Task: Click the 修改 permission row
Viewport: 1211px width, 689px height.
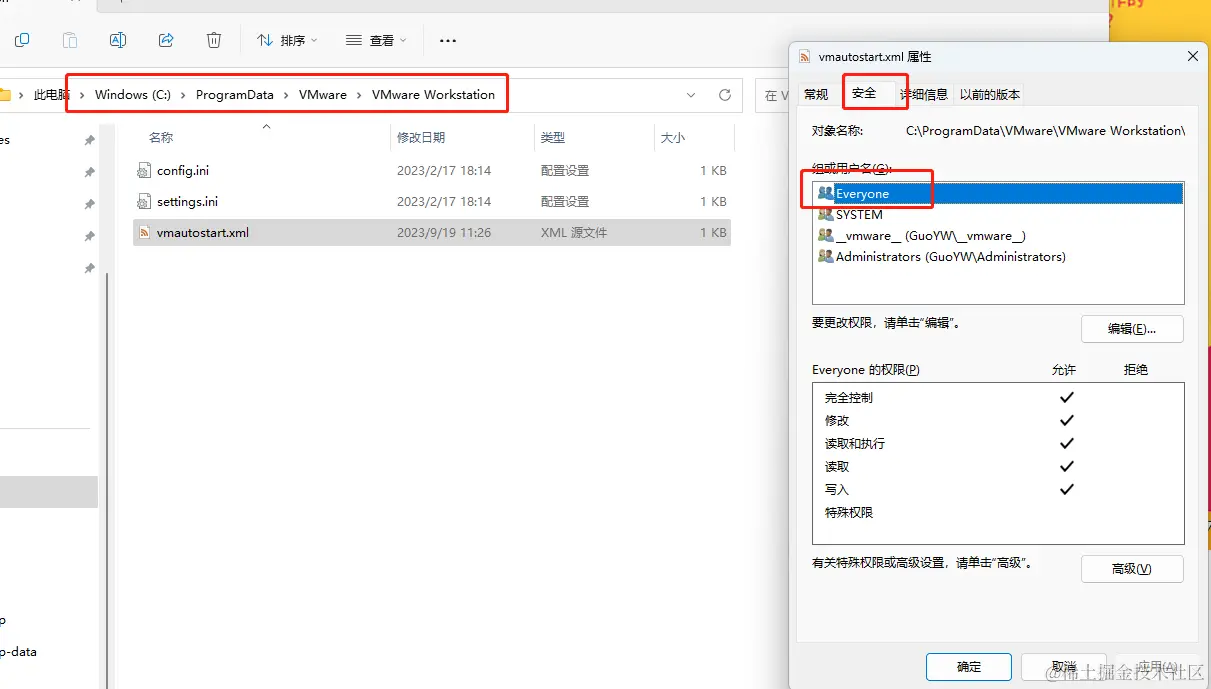Action: point(998,420)
